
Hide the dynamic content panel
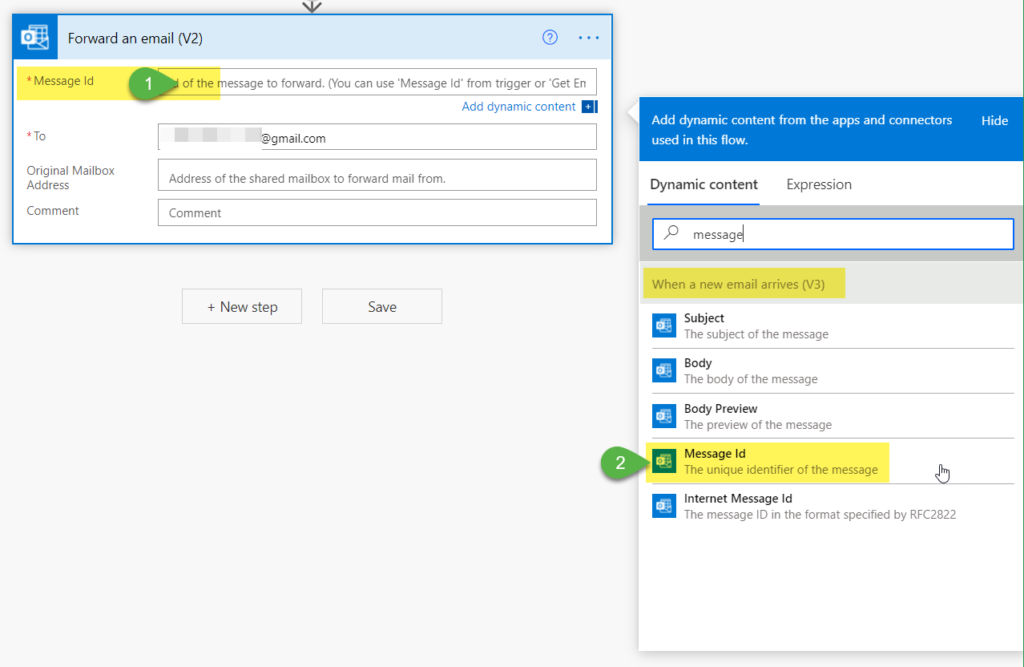pos(994,120)
